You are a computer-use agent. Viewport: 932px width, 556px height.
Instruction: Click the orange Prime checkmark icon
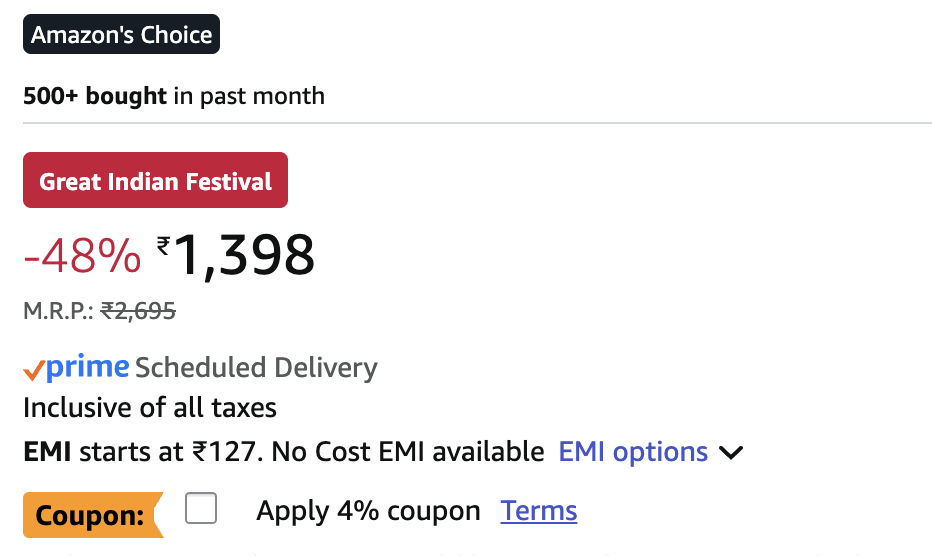point(33,370)
